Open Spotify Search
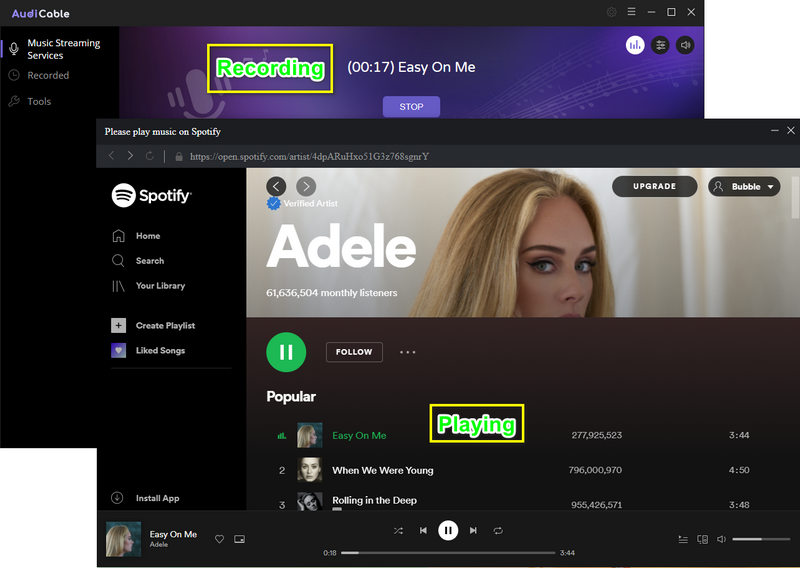The image size is (800, 568). pos(150,261)
